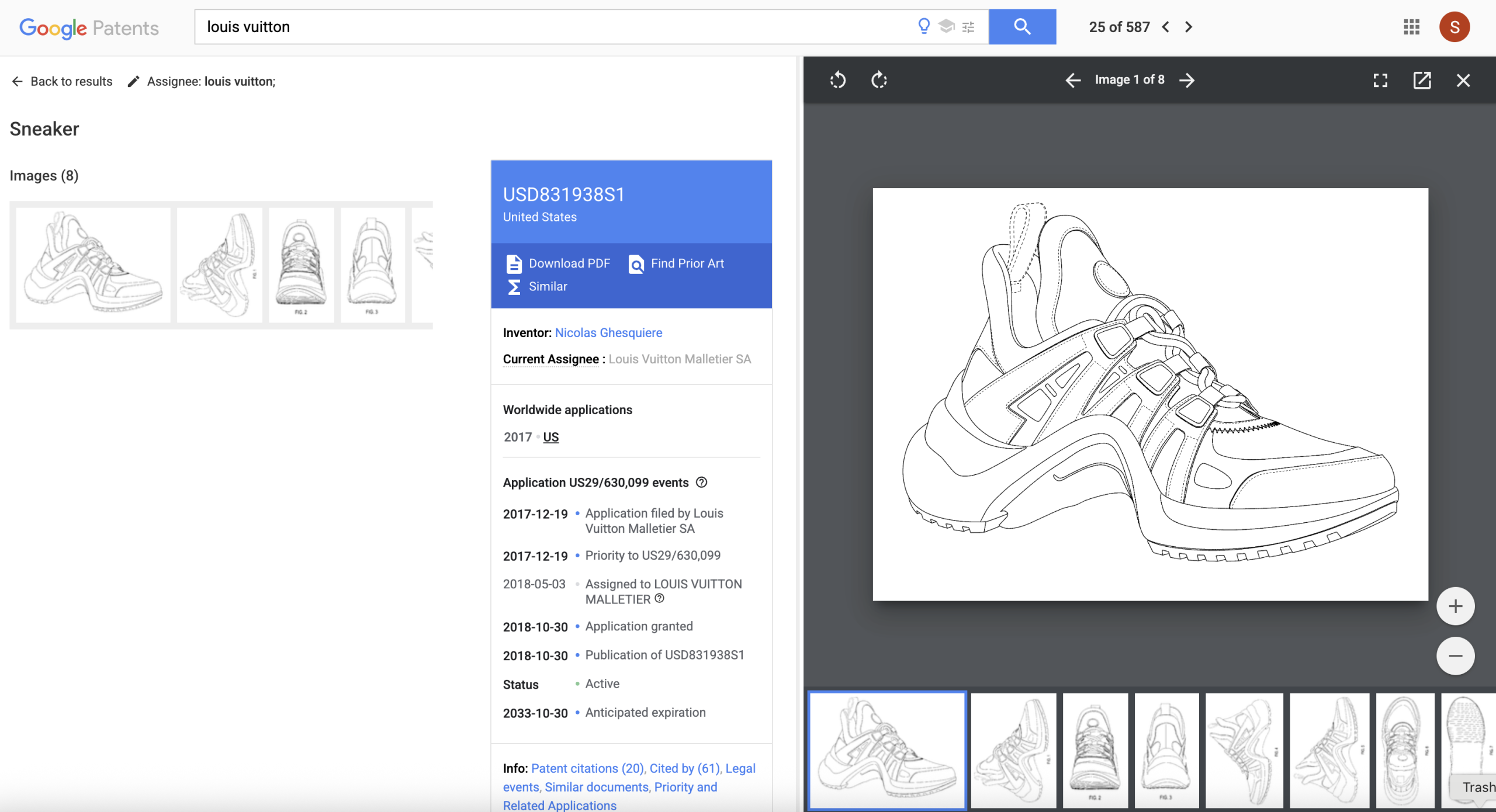Open FIG. 3 thumbnail in Images section
1496x812 pixels.
click(373, 265)
